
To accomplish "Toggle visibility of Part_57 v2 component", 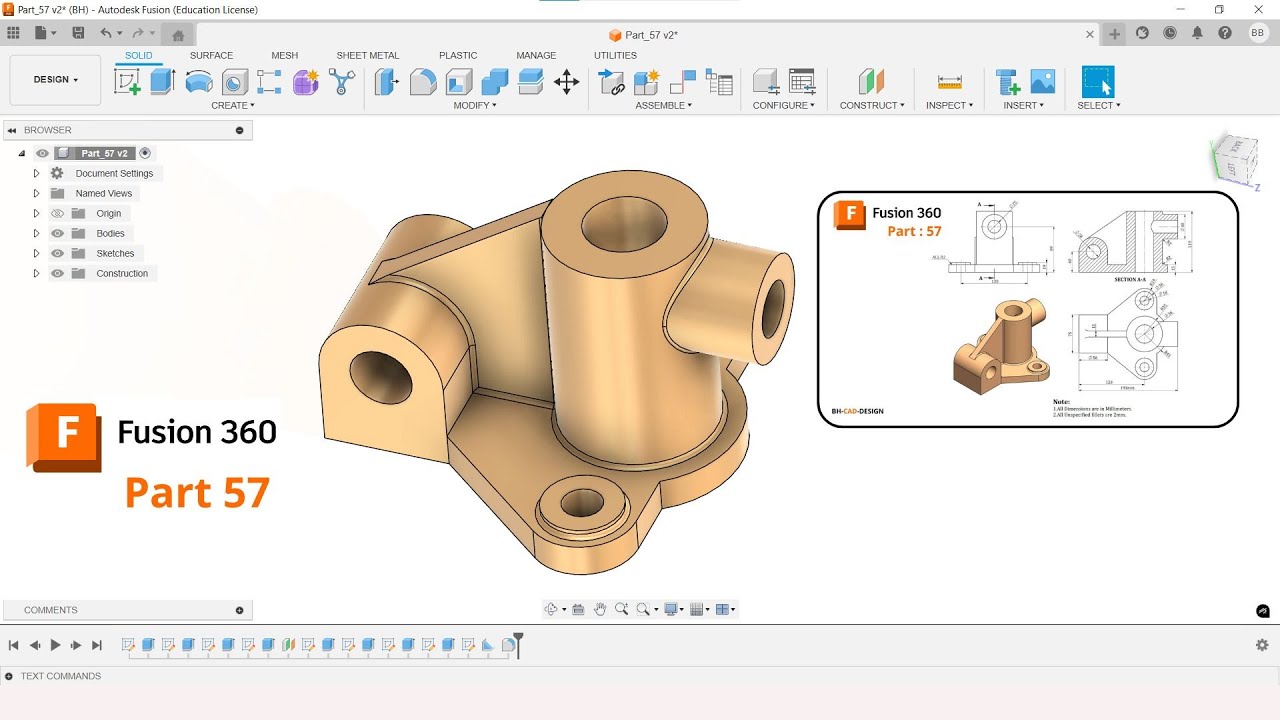I will pyautogui.click(x=42, y=153).
